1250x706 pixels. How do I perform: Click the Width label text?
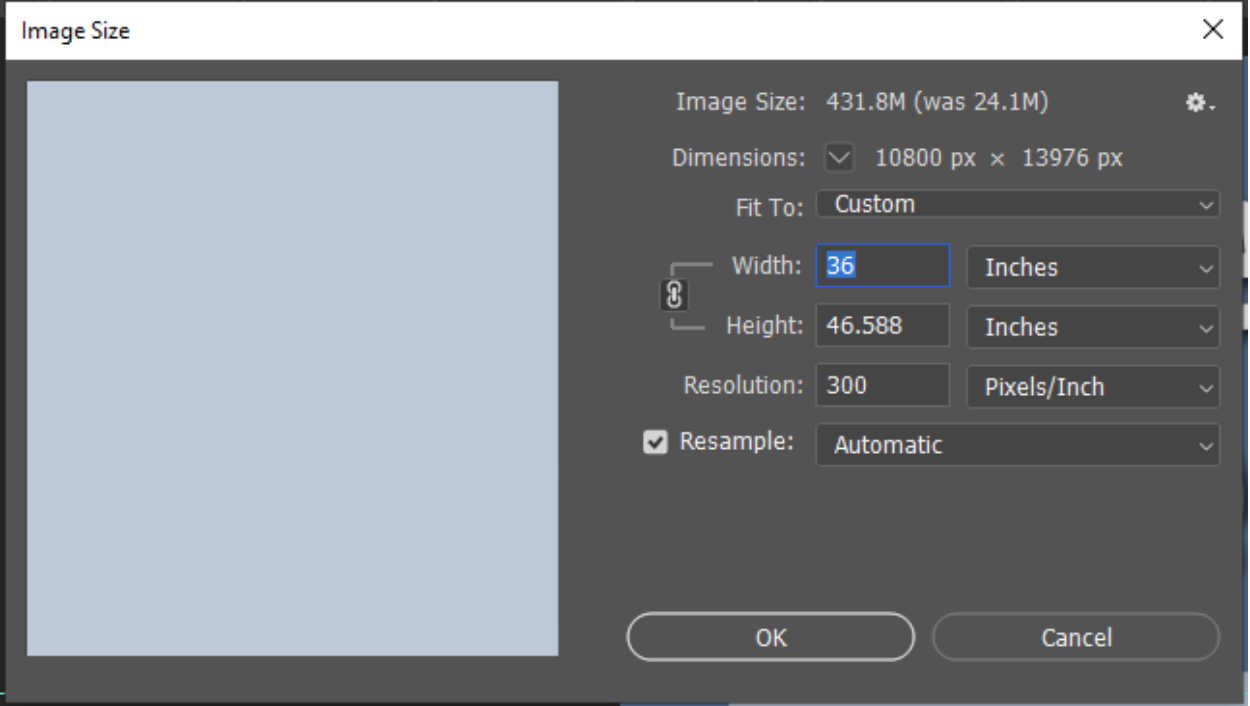pos(766,267)
